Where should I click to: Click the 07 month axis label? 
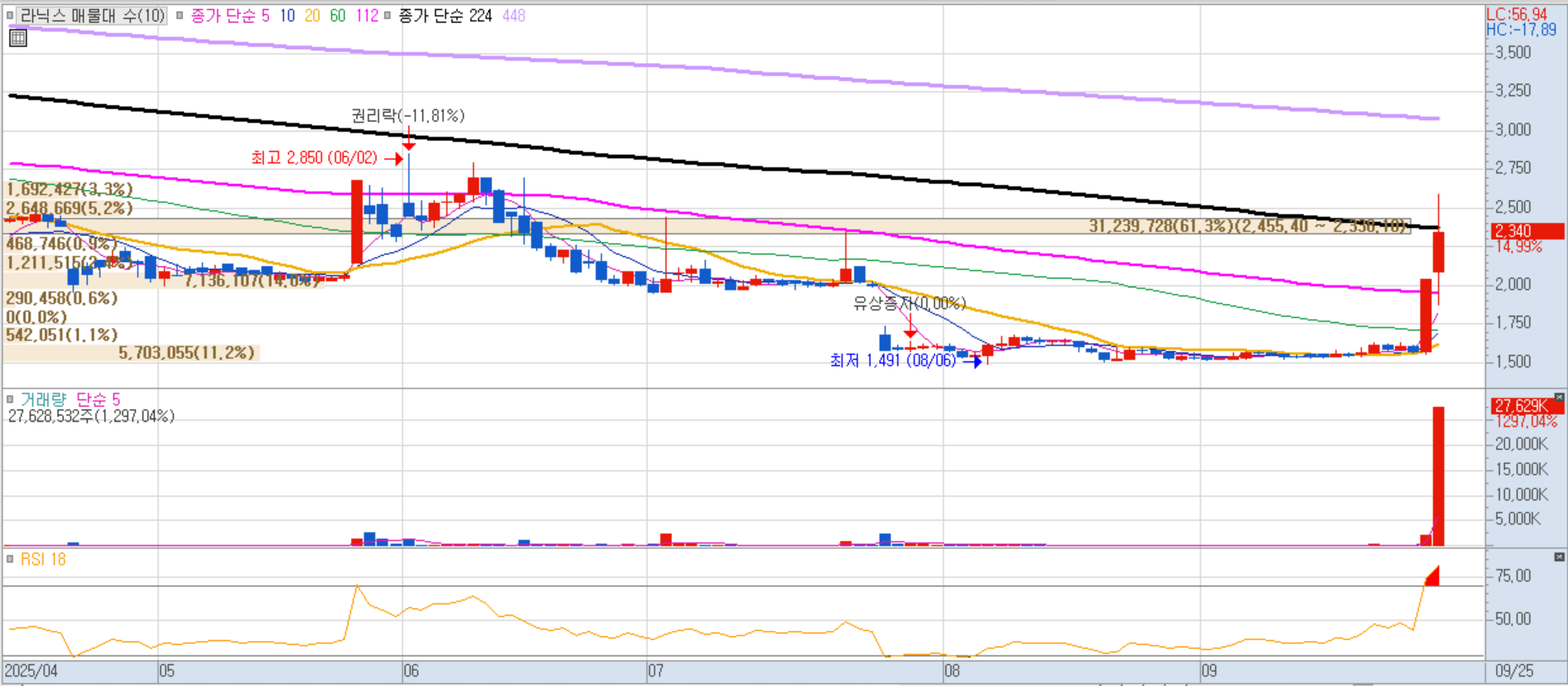click(x=656, y=671)
